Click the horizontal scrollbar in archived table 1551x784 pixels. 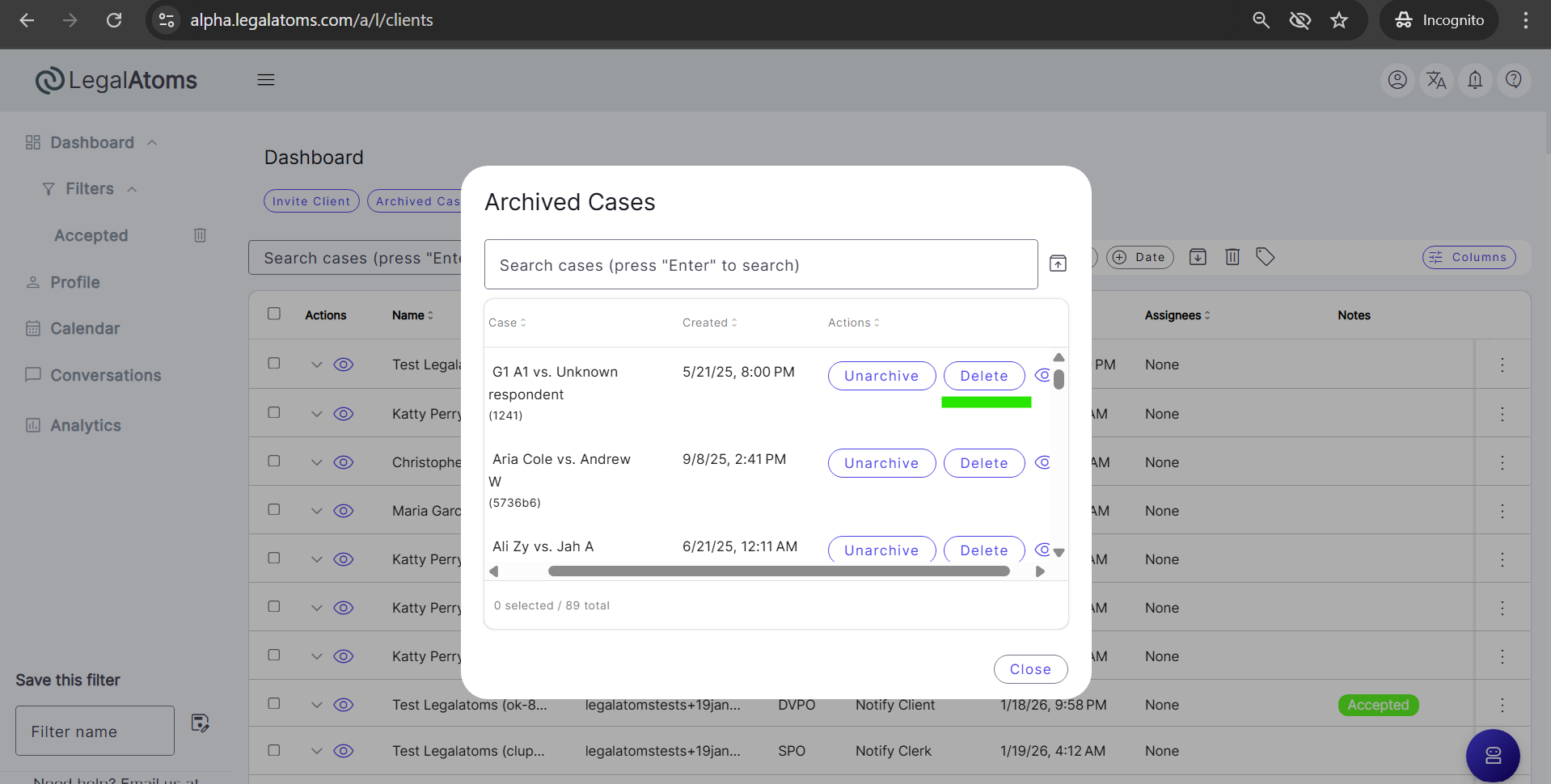[x=778, y=571]
